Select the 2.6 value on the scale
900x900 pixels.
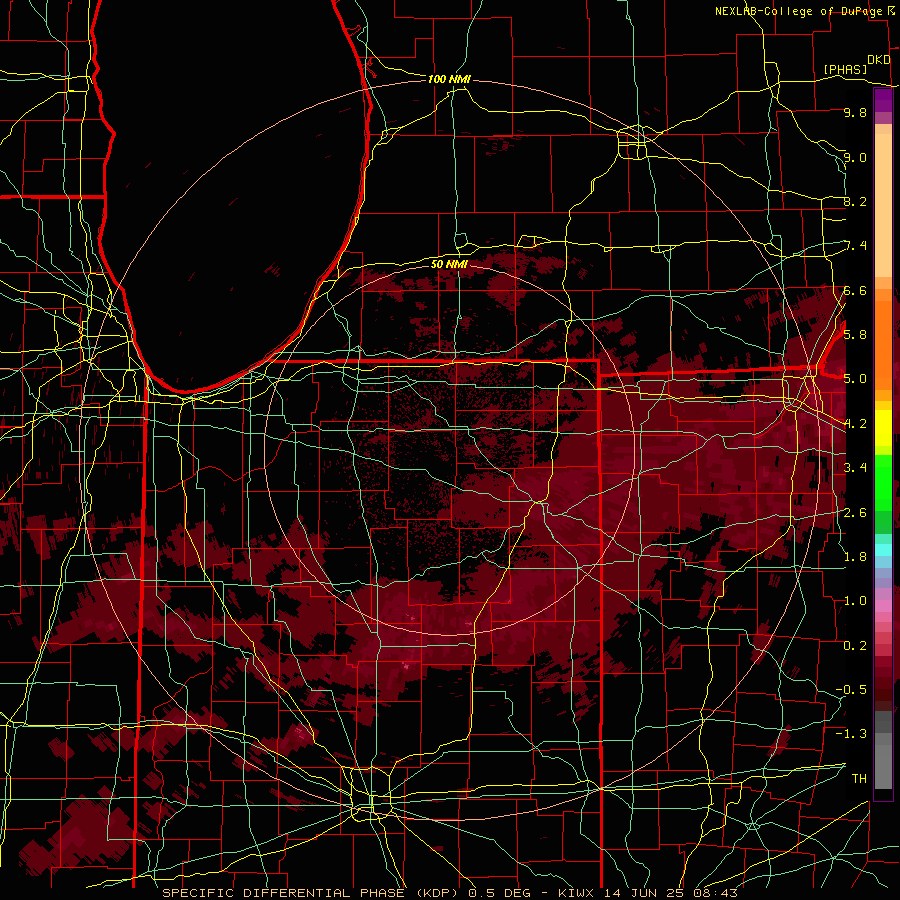click(855, 512)
